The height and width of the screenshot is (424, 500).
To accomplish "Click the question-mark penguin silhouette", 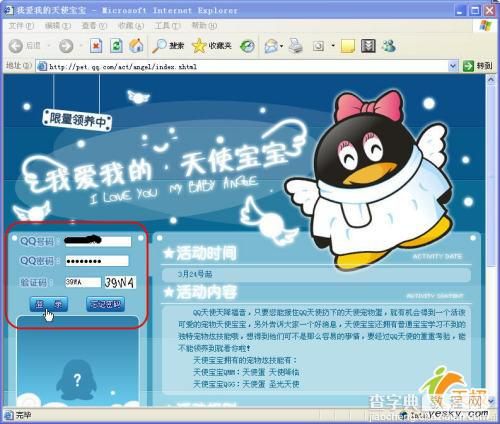I will pyautogui.click(x=77, y=381).
